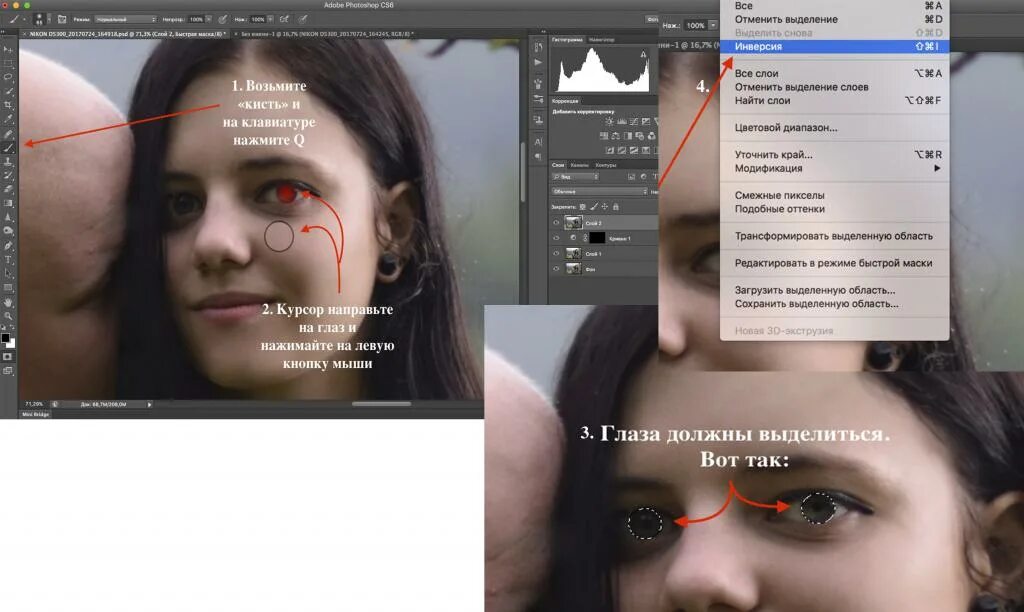Open the layer blend mode Обычные dropdown
This screenshot has height=612, width=1024.
click(x=600, y=191)
